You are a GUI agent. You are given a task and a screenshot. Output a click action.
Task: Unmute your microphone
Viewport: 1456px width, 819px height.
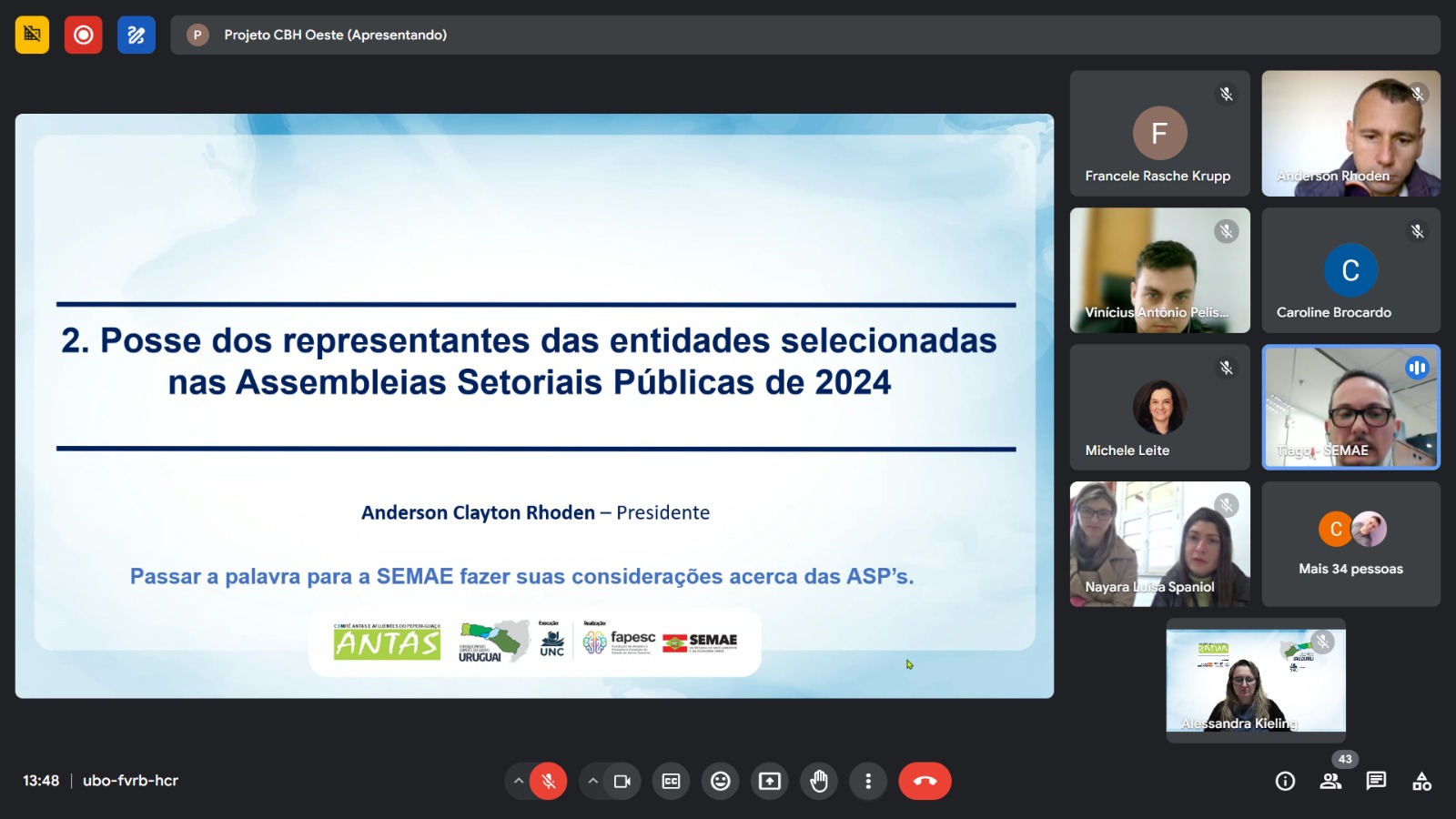[x=549, y=781]
